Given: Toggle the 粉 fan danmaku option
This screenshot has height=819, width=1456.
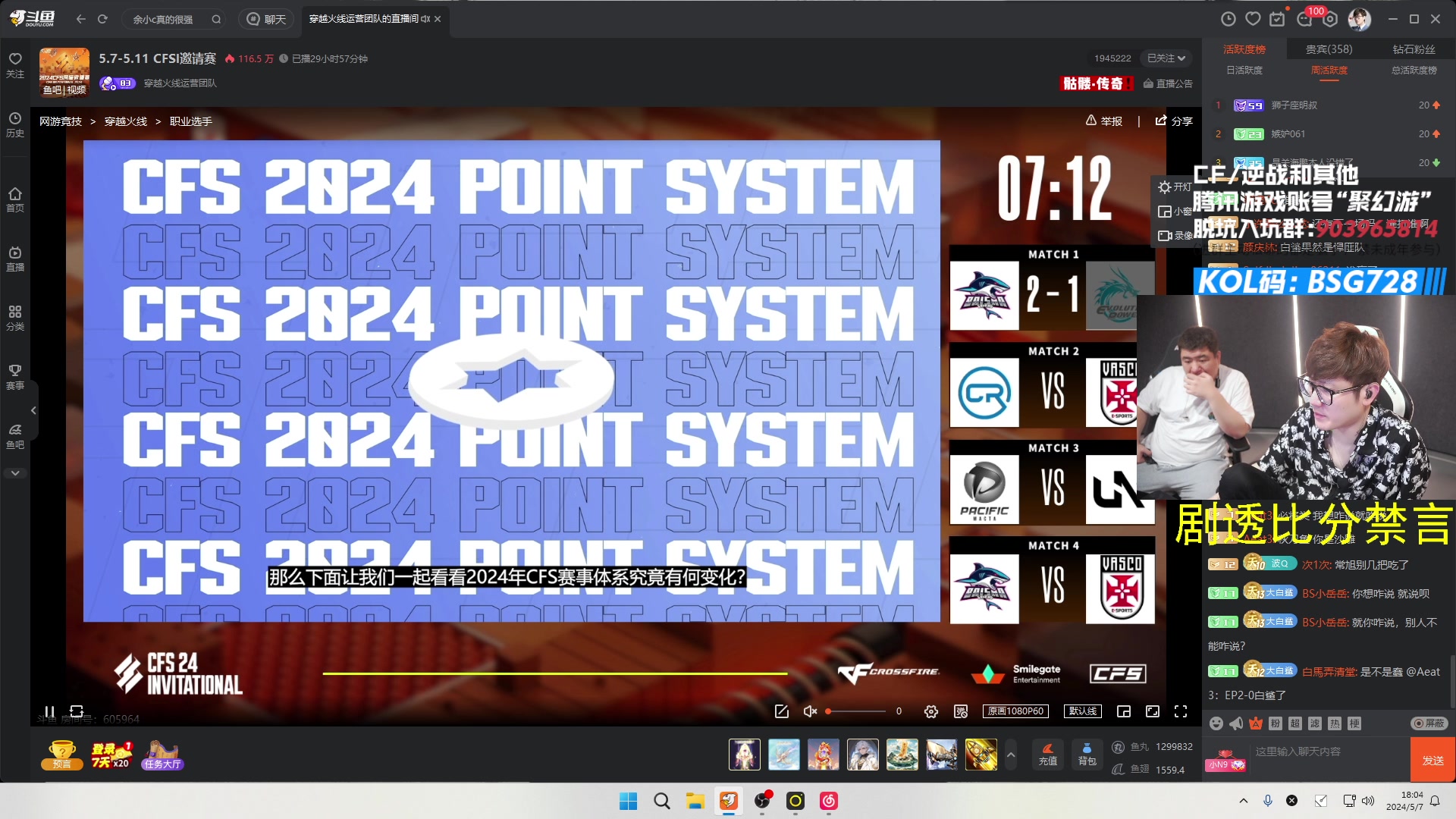Looking at the screenshot, I should pos(1276,723).
